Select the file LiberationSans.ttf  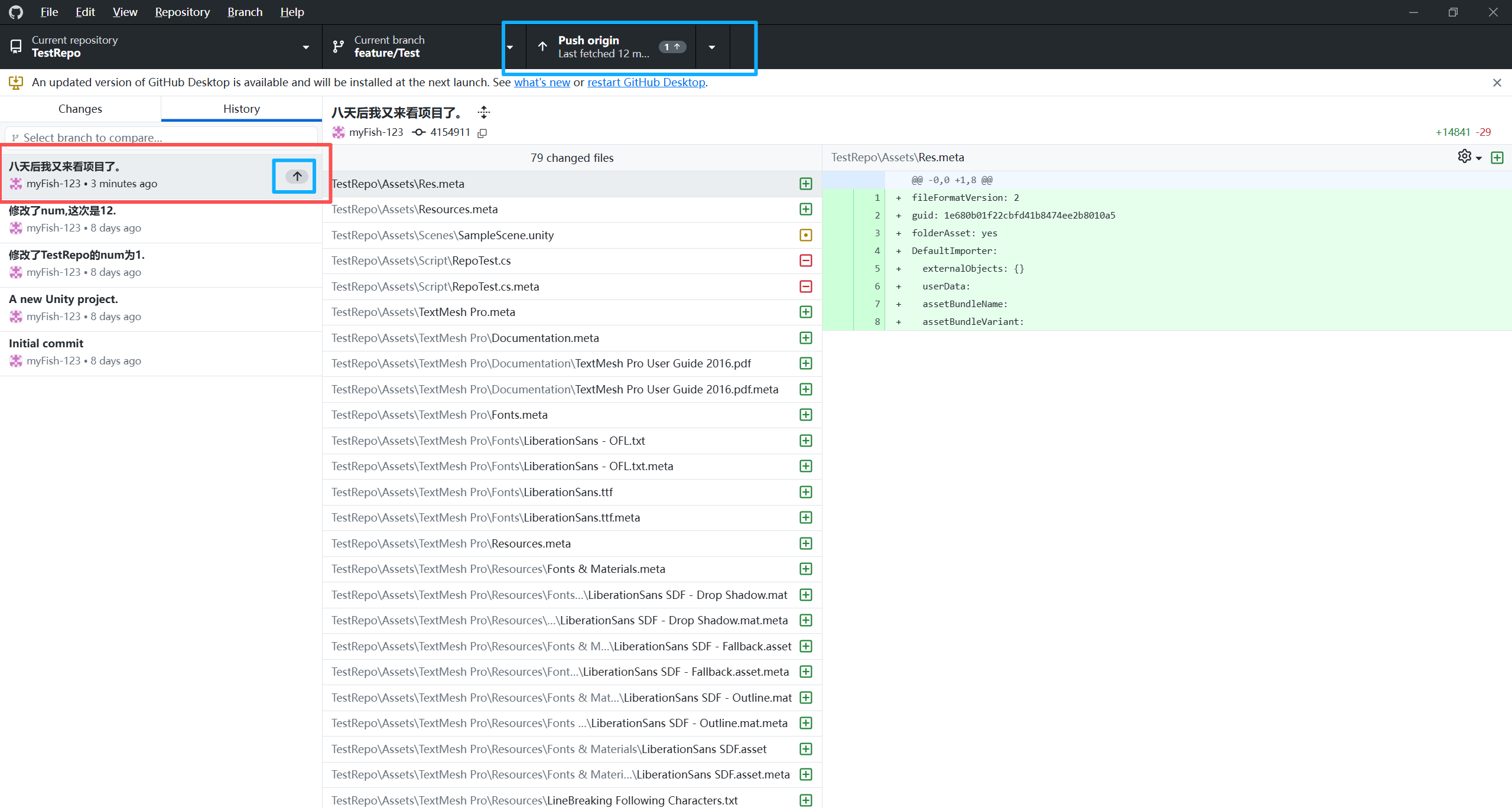pyautogui.click(x=572, y=492)
